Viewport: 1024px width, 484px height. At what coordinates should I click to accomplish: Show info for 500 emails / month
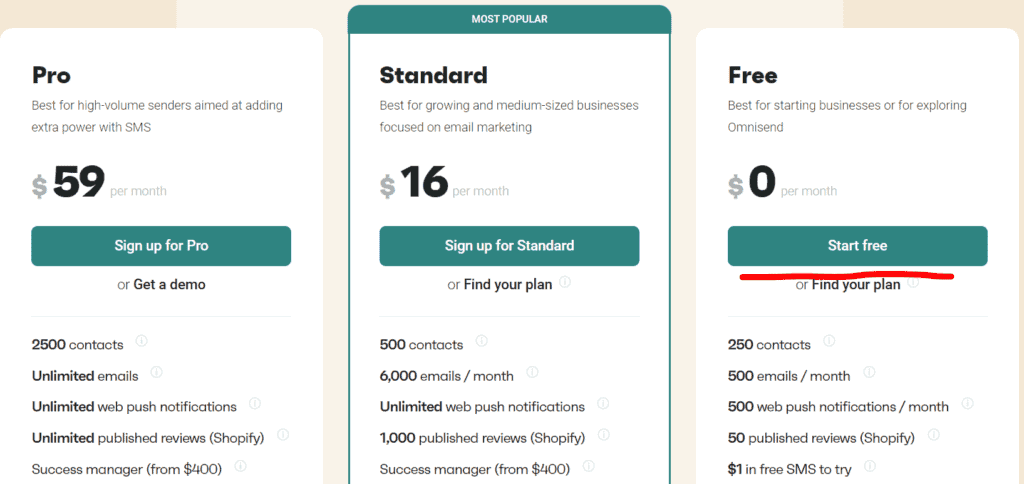click(x=869, y=372)
